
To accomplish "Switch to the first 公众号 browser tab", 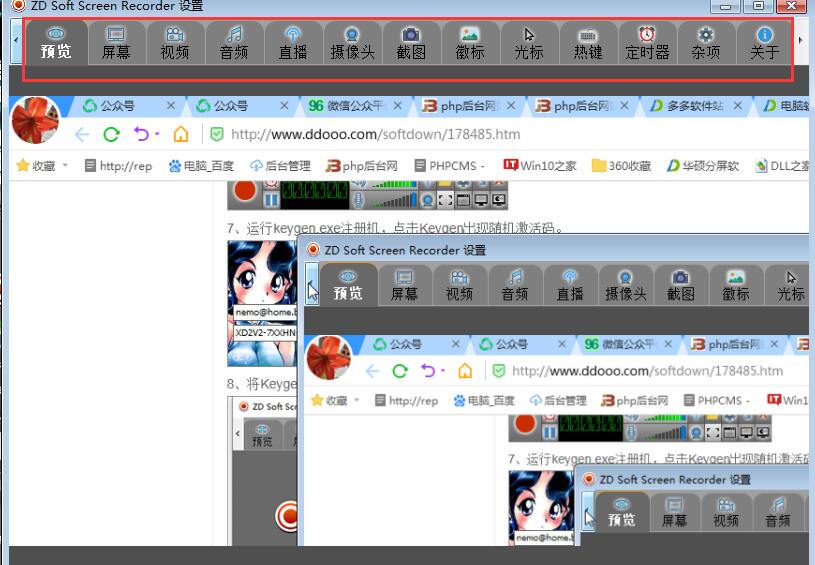I will click(117, 106).
